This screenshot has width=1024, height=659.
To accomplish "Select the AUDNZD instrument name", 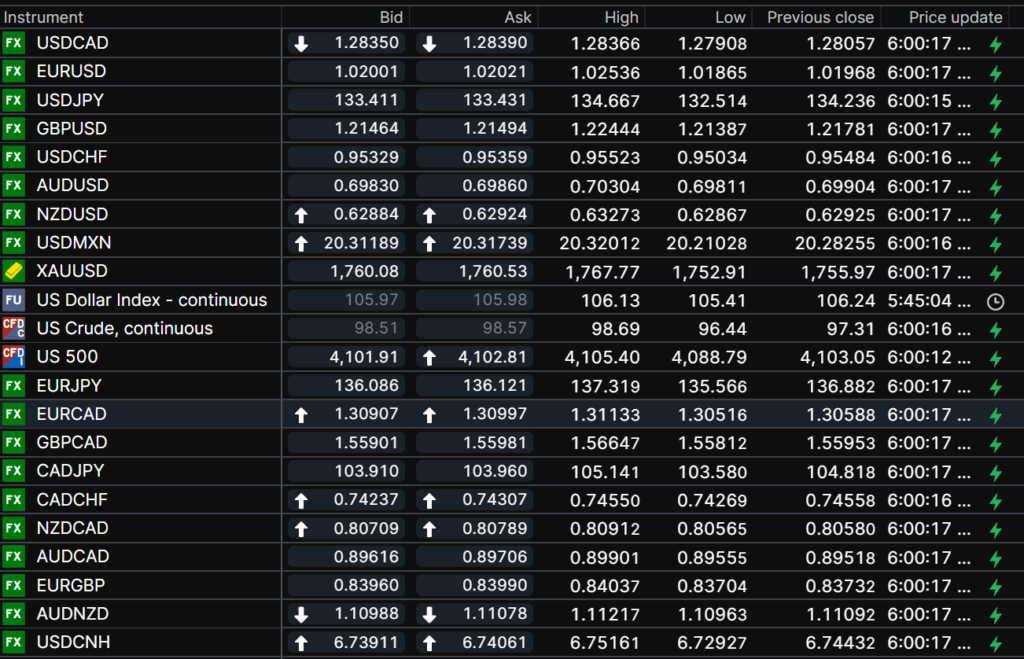I will pyautogui.click(x=73, y=614).
